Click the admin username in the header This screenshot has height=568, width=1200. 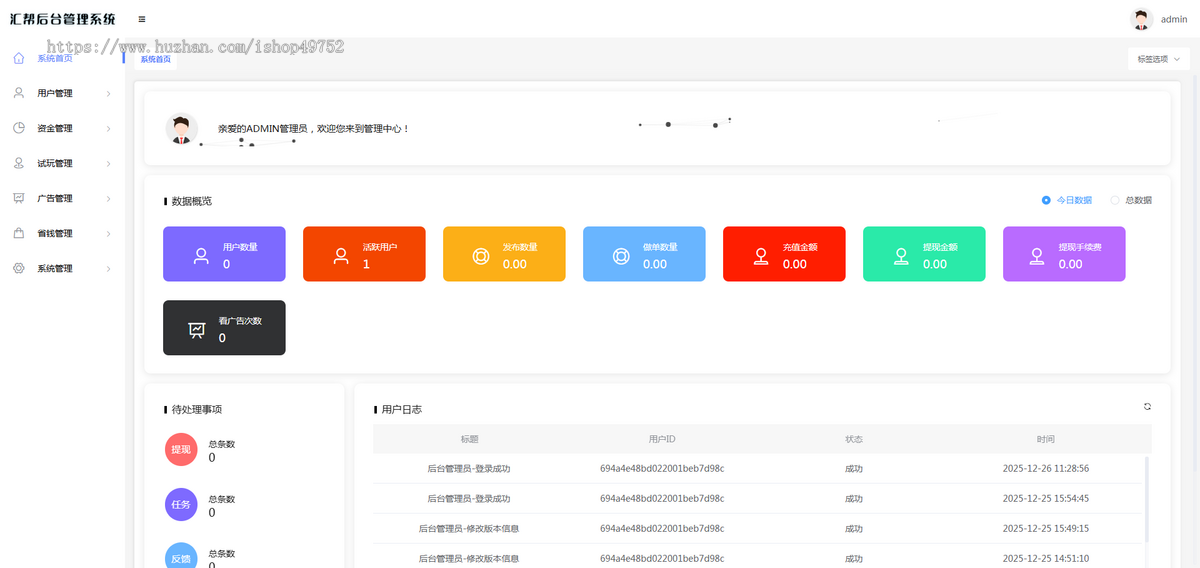1174,19
